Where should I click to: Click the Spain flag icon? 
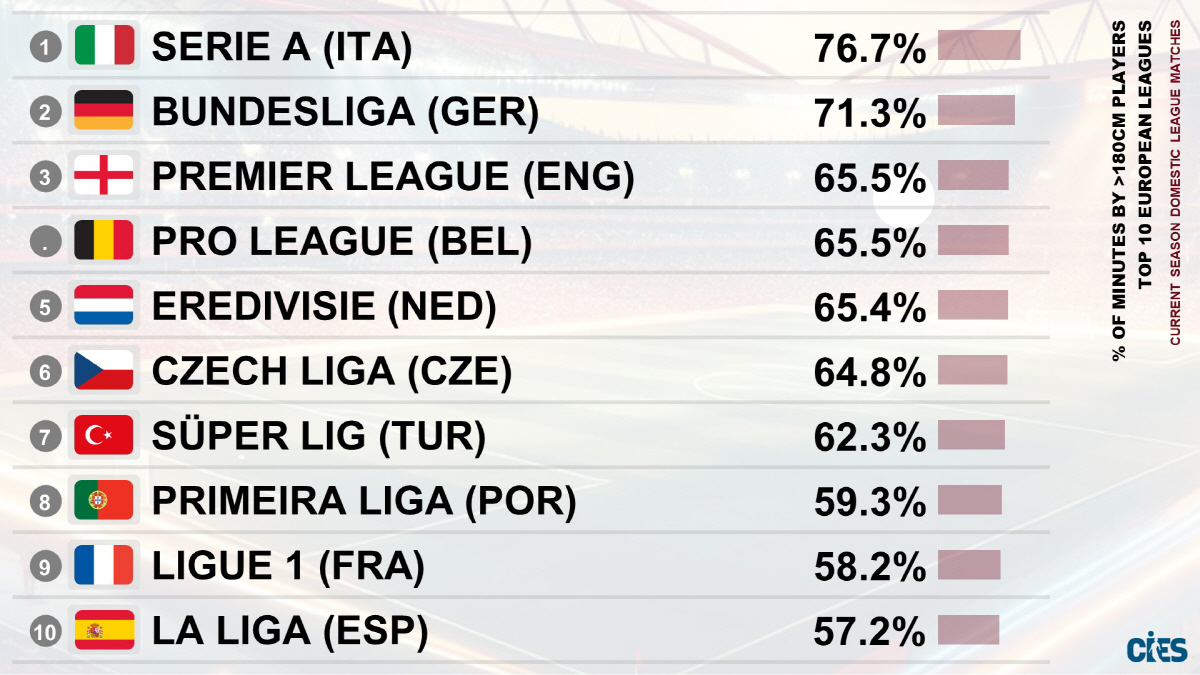(103, 630)
